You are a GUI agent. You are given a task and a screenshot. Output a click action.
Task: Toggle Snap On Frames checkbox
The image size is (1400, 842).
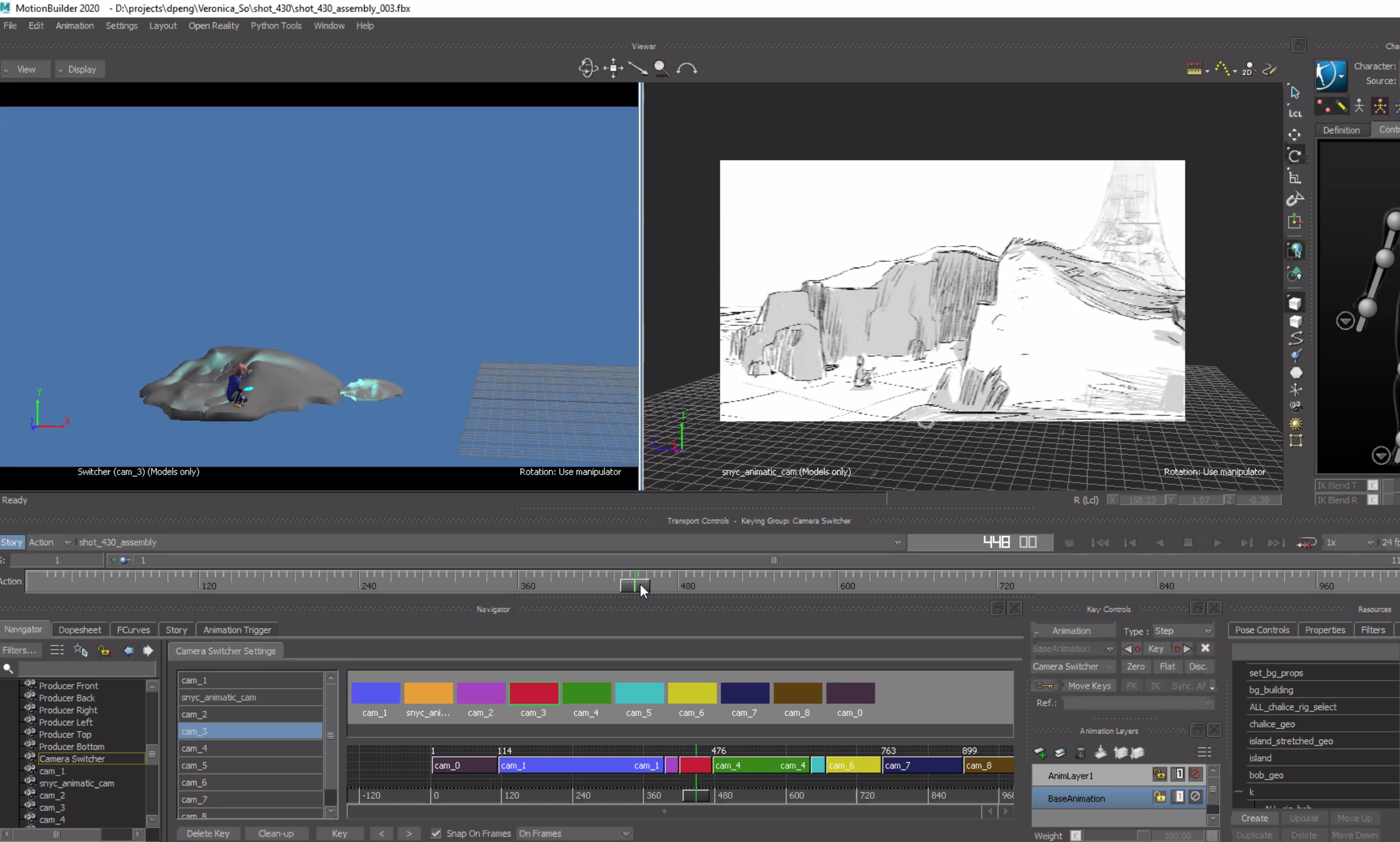pos(436,833)
